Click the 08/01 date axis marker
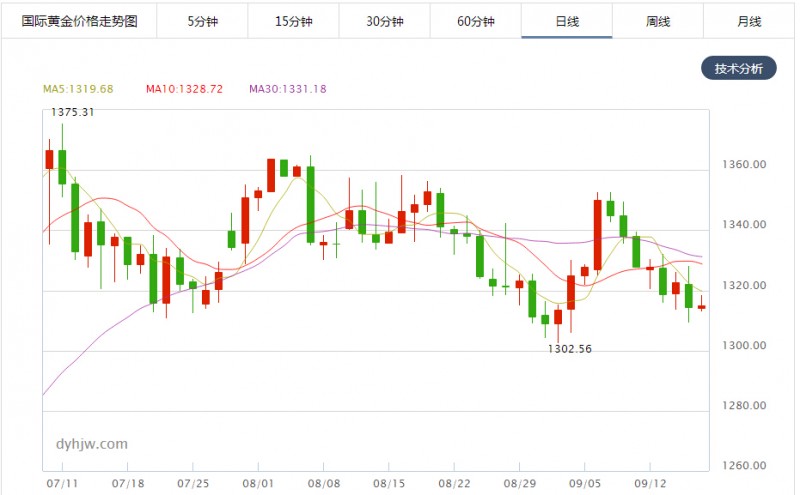The height and width of the screenshot is (495, 800). tap(258, 483)
